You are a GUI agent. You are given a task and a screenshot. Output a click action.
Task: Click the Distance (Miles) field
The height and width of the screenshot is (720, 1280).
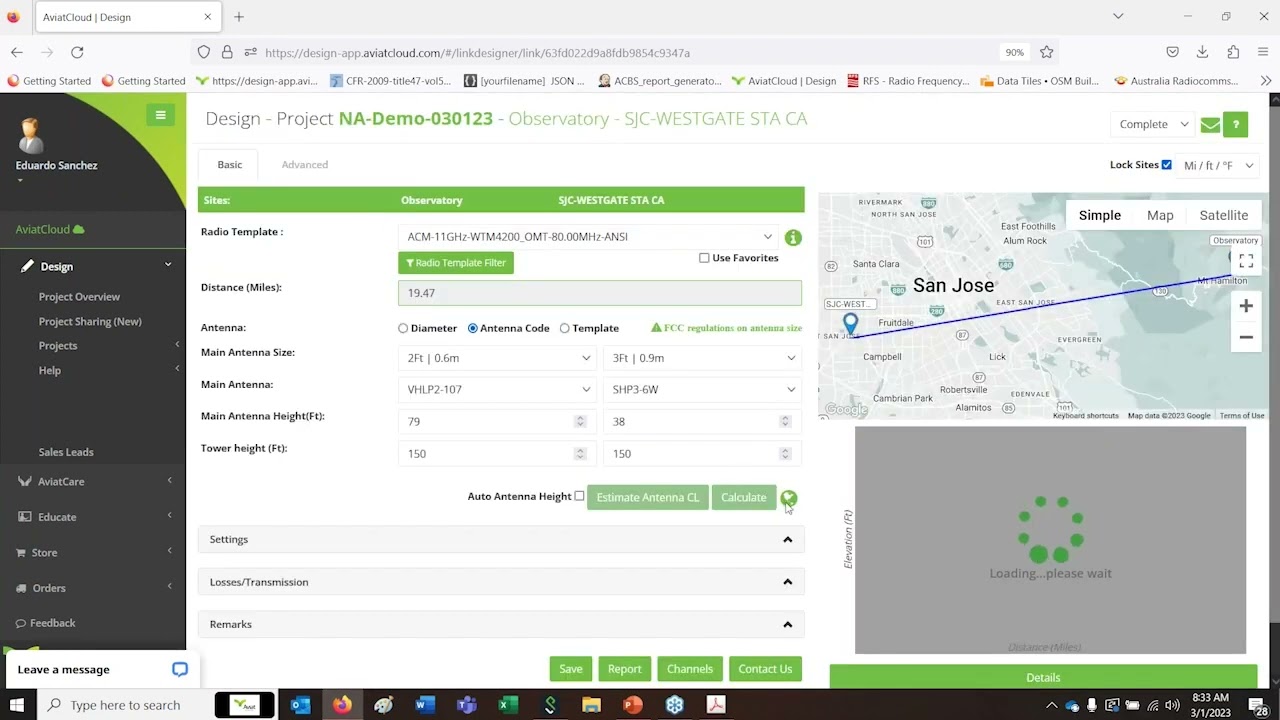click(x=600, y=293)
